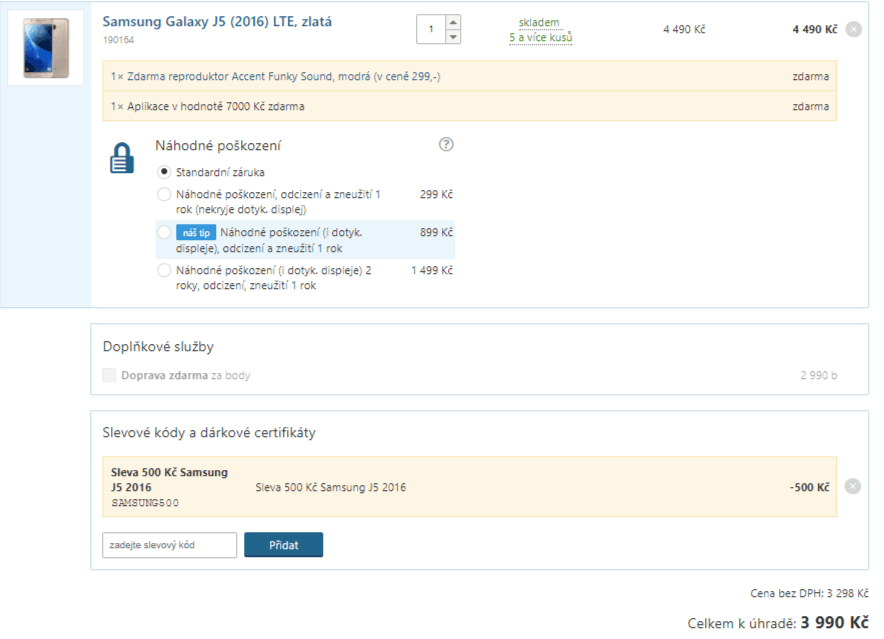Open Samsung Galaxy J5 product thumbnail
The image size is (884, 639).
click(46, 48)
